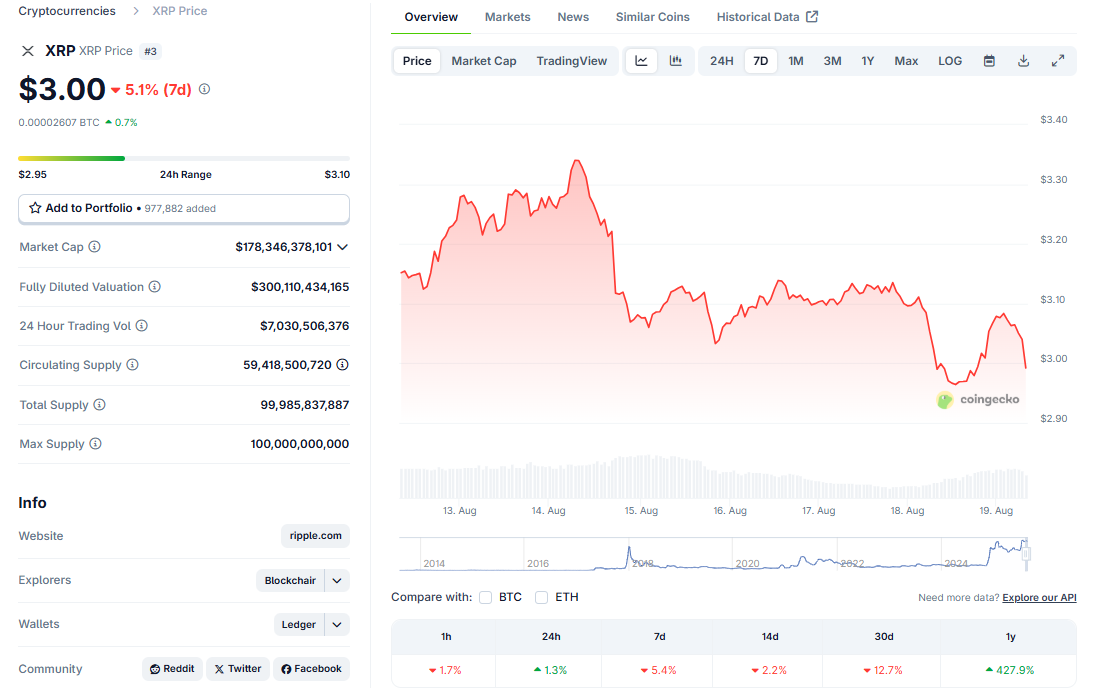
Task: Open Blockchair explorer link
Action: (x=290, y=581)
